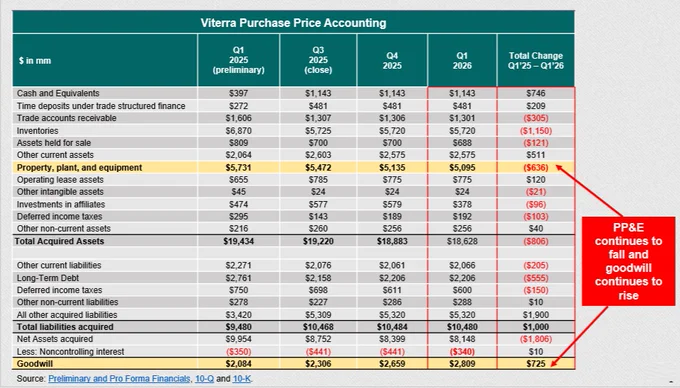Select the Total Change Q1'25 – Q1'26 header
The image size is (680, 388).
pos(536,61)
